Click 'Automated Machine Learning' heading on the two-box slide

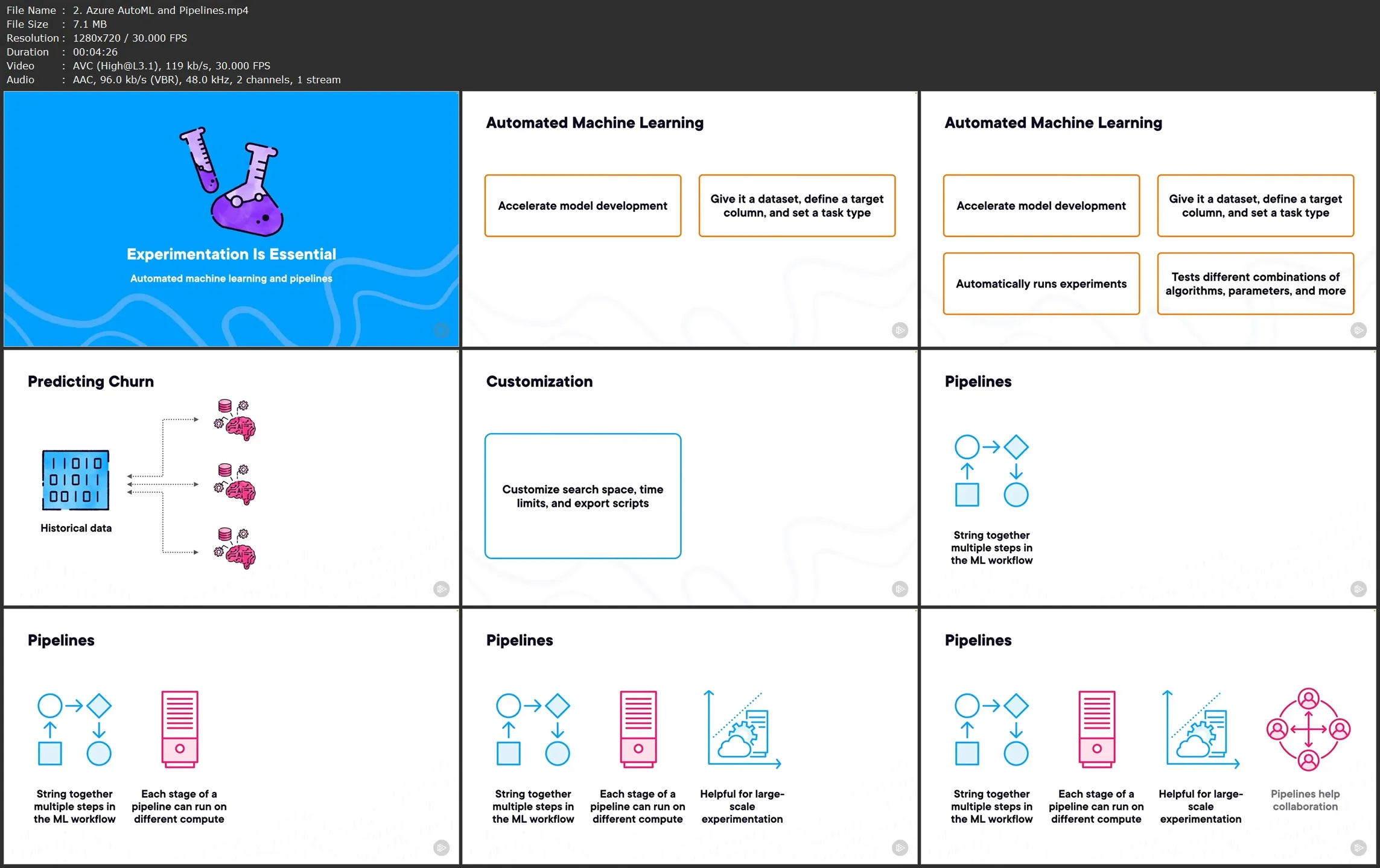tap(594, 122)
